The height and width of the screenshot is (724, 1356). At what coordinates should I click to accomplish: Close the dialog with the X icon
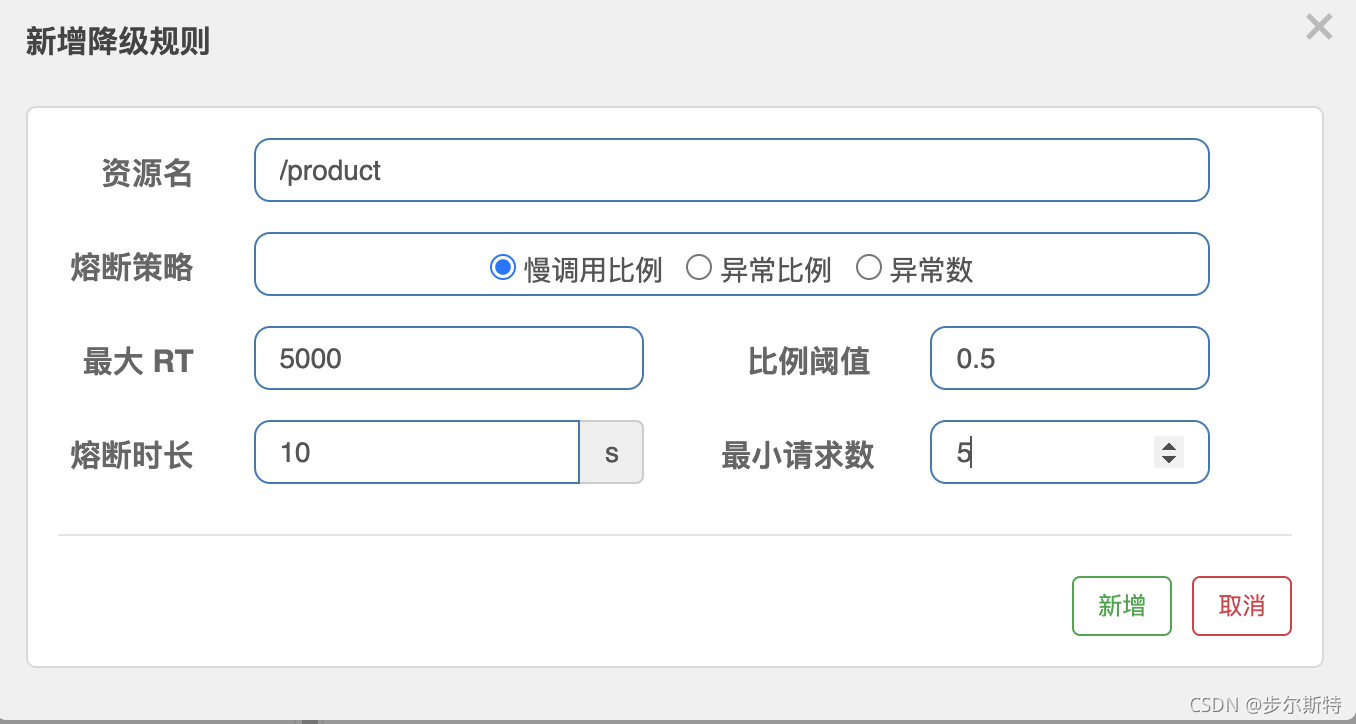1319,27
